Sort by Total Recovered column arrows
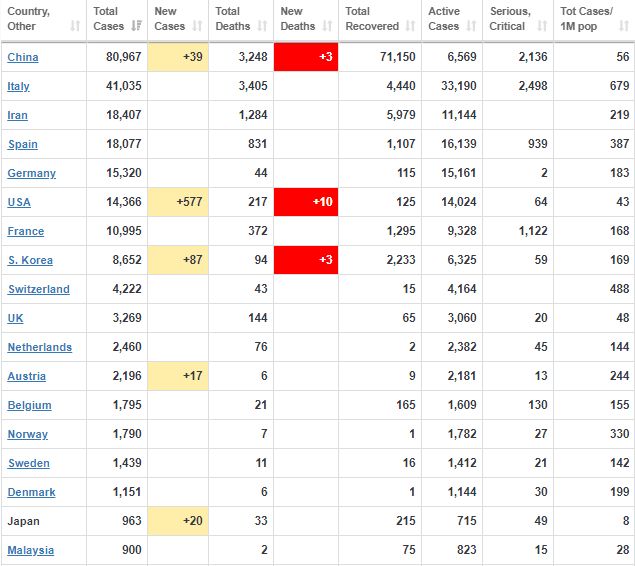635x566 pixels. coord(411,26)
